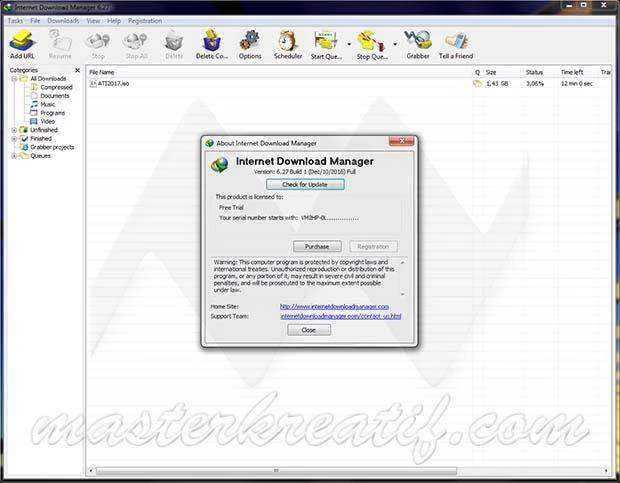The image size is (620, 483).
Task: Open the Downloads menu
Action: click(63, 21)
